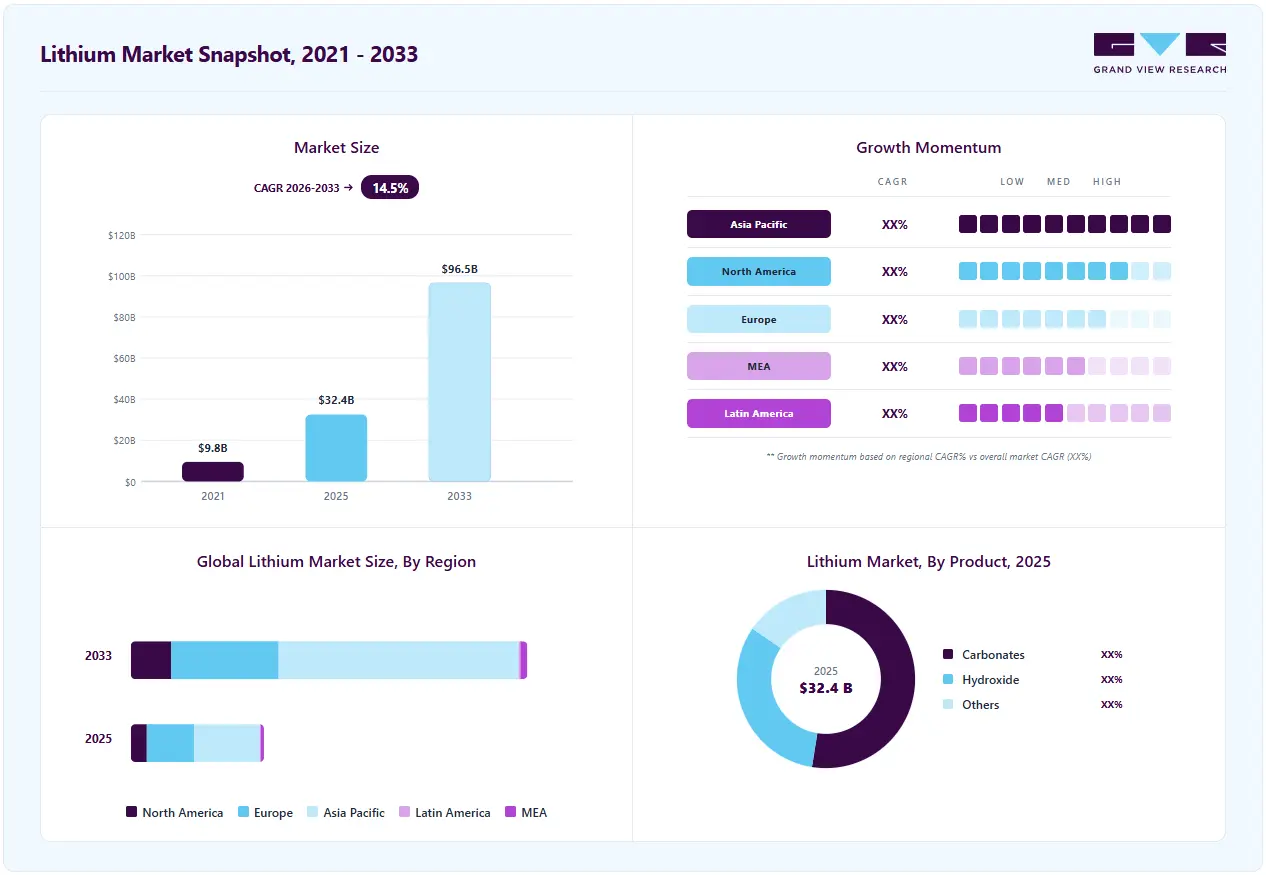Click Europe legend swatch in region chart

243,812
